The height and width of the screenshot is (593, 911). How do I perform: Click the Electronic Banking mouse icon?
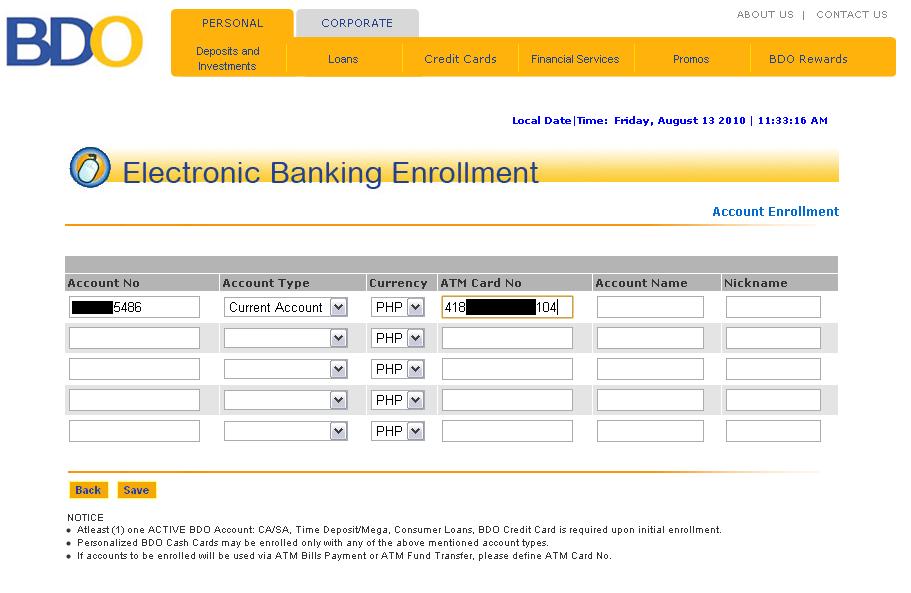(x=90, y=168)
